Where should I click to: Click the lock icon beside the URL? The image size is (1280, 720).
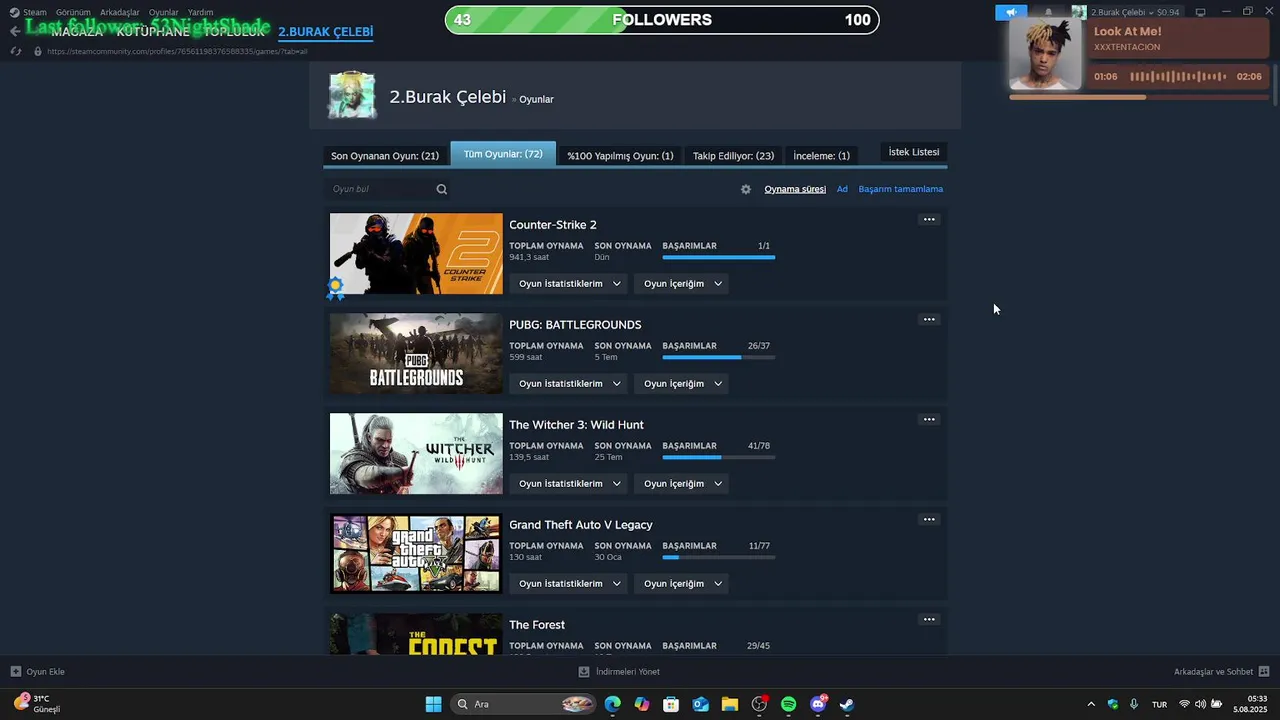38,51
